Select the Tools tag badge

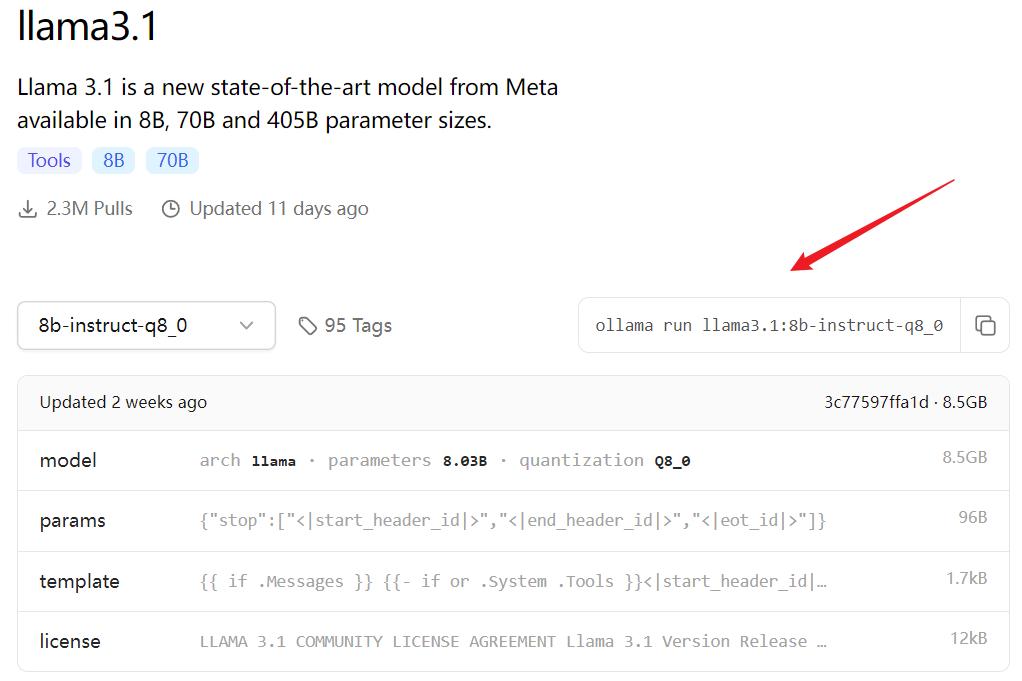click(49, 160)
